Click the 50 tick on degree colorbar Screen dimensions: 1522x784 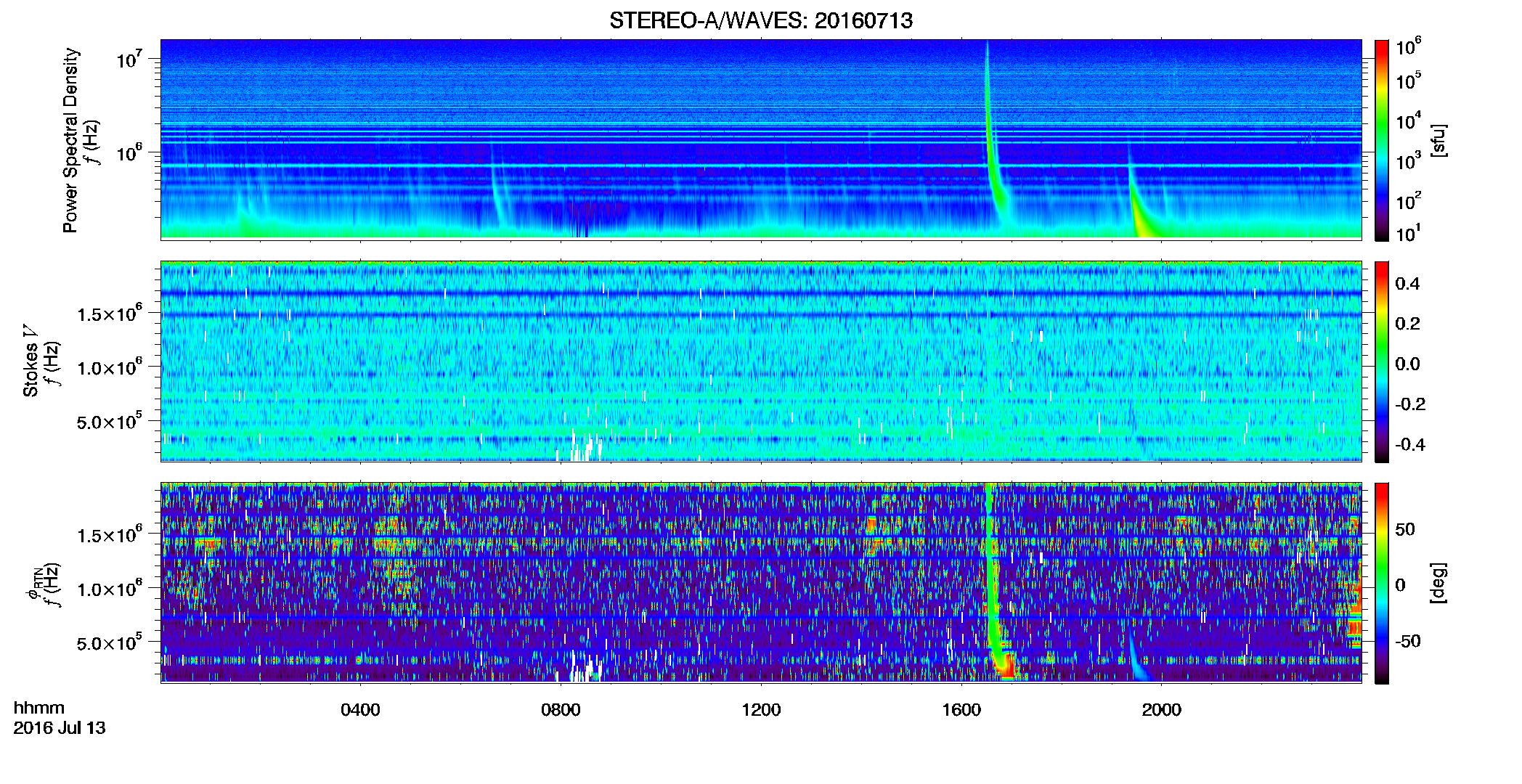(x=1405, y=529)
